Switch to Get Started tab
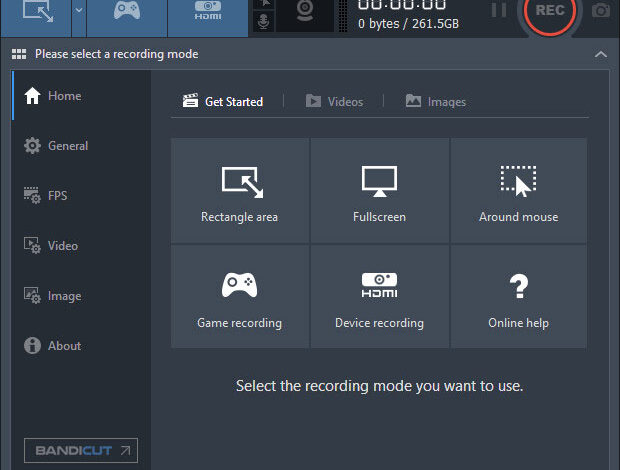Viewport: 620px width, 470px height. pyautogui.click(x=223, y=102)
